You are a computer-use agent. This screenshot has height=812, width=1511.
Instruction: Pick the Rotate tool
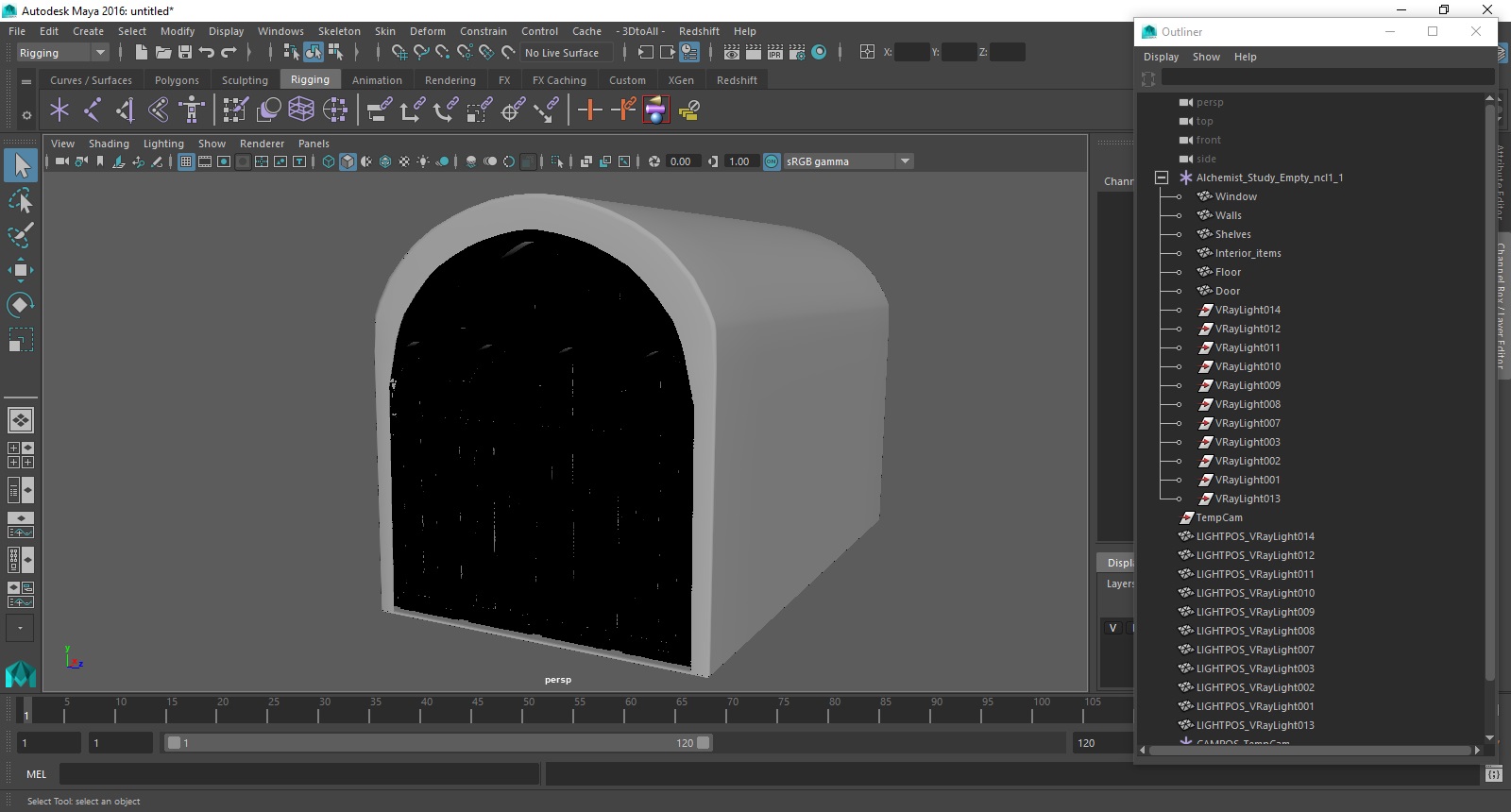pos(21,305)
